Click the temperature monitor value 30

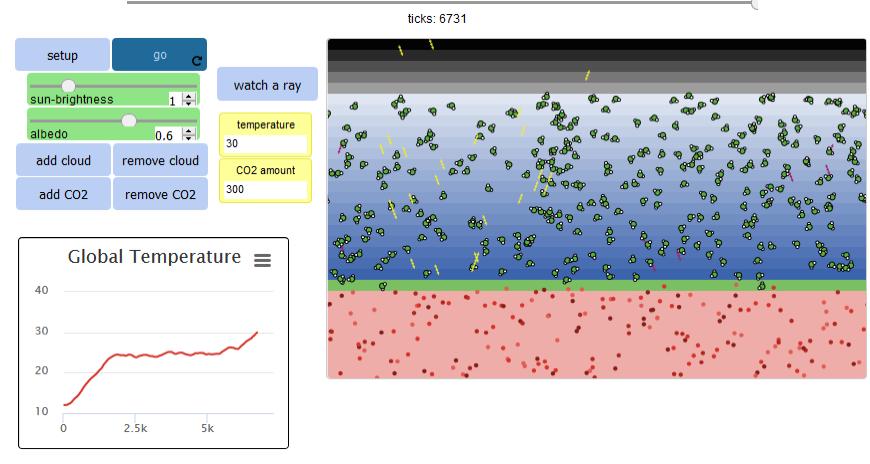pyautogui.click(x=265, y=144)
